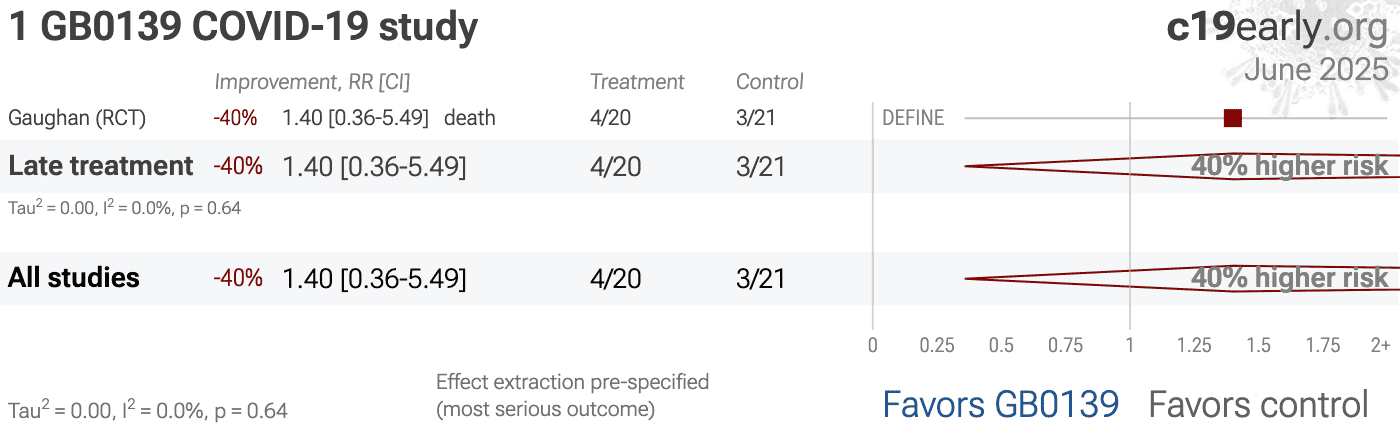Click the axis tick labeled 2+

coord(1380,345)
